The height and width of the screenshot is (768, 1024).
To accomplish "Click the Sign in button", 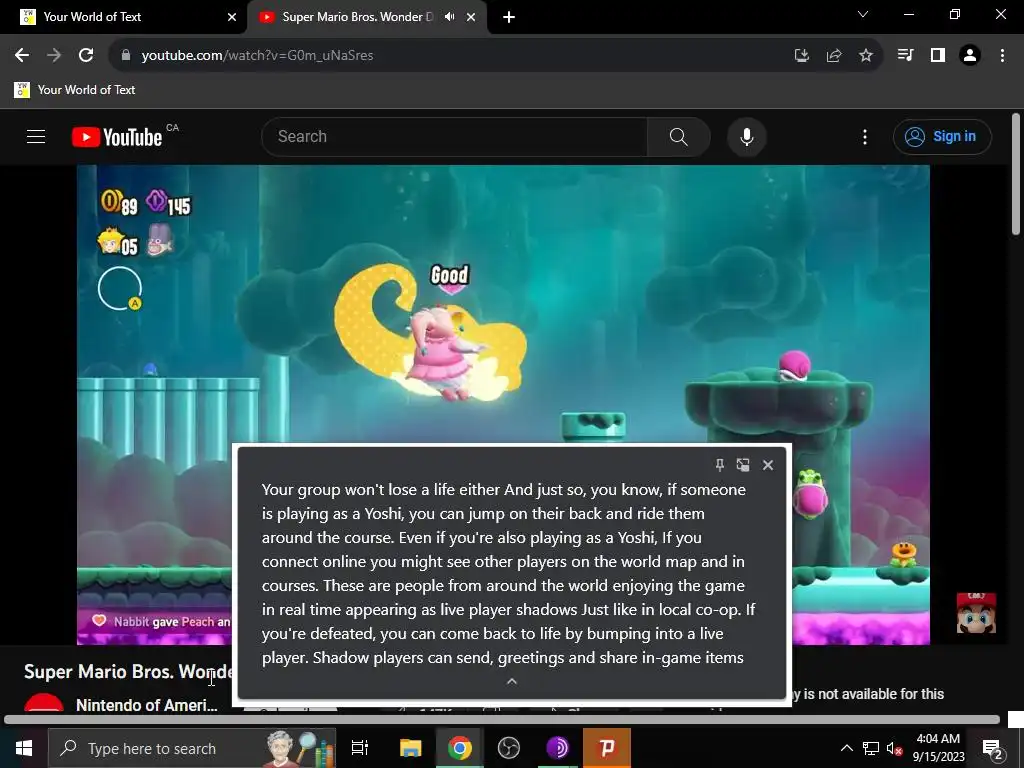I will (942, 136).
